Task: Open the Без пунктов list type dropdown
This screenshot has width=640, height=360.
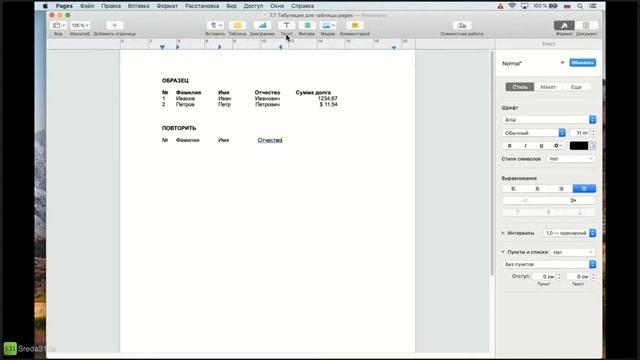Action: point(549,264)
